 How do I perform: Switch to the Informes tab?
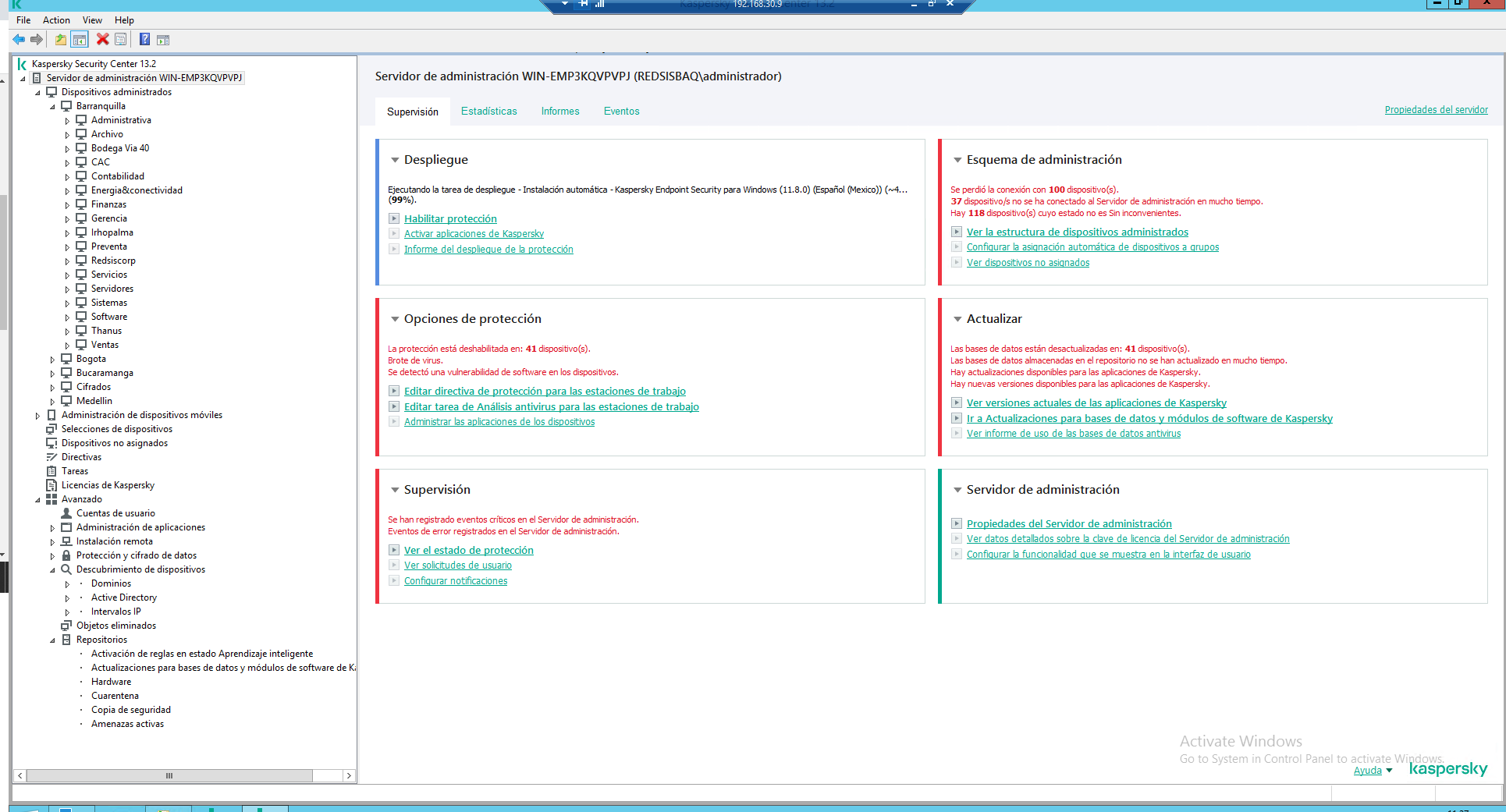click(560, 112)
